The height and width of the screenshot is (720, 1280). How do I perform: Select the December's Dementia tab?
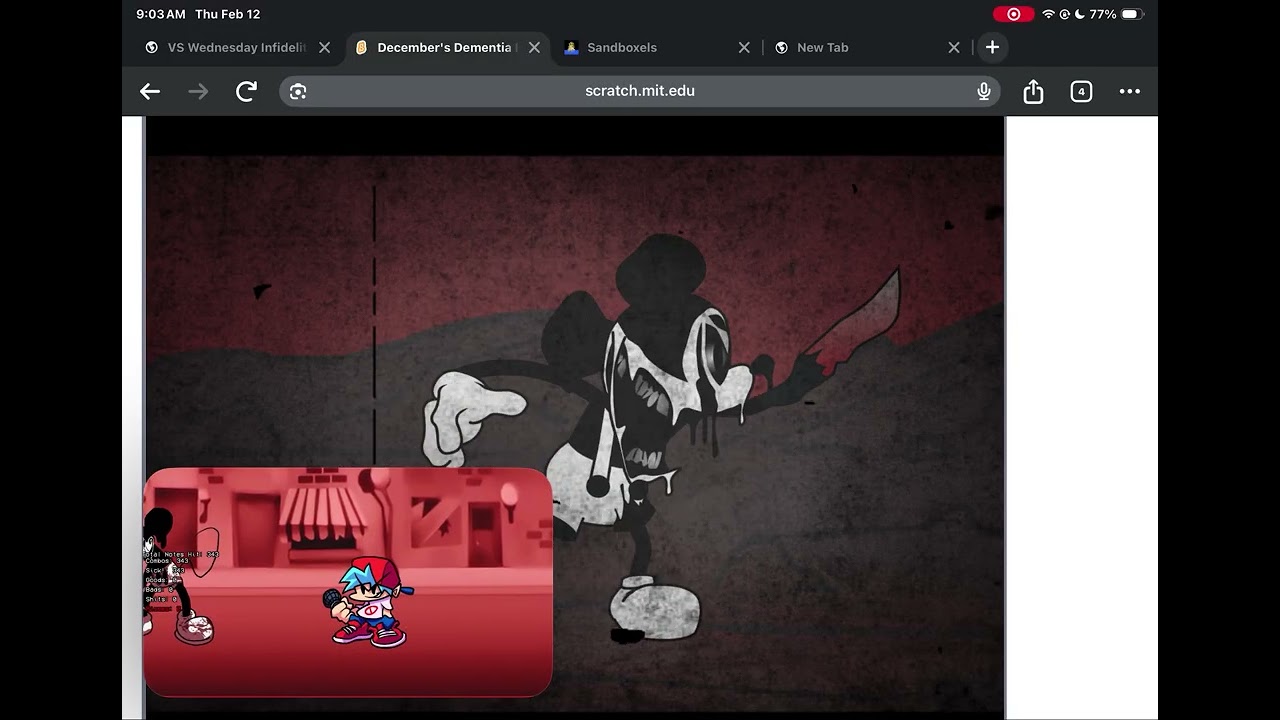click(447, 47)
